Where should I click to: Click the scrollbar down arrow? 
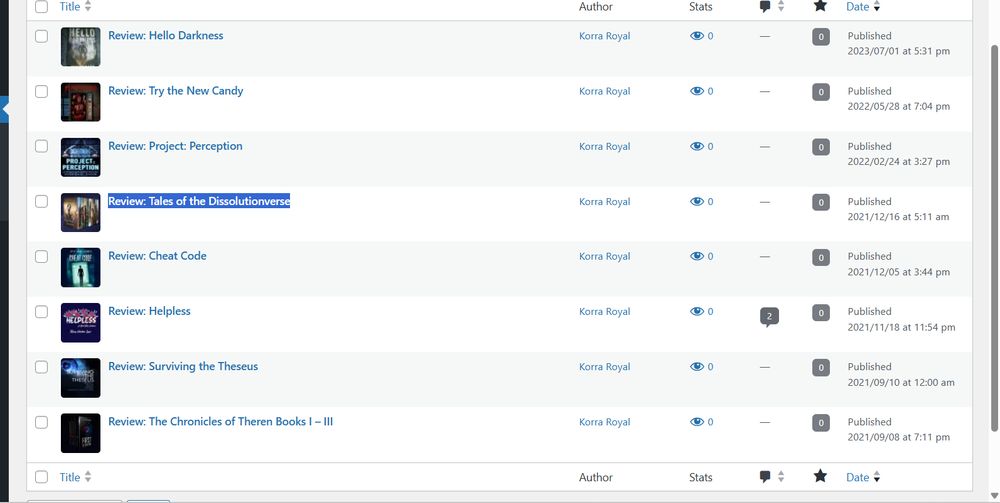click(994, 495)
